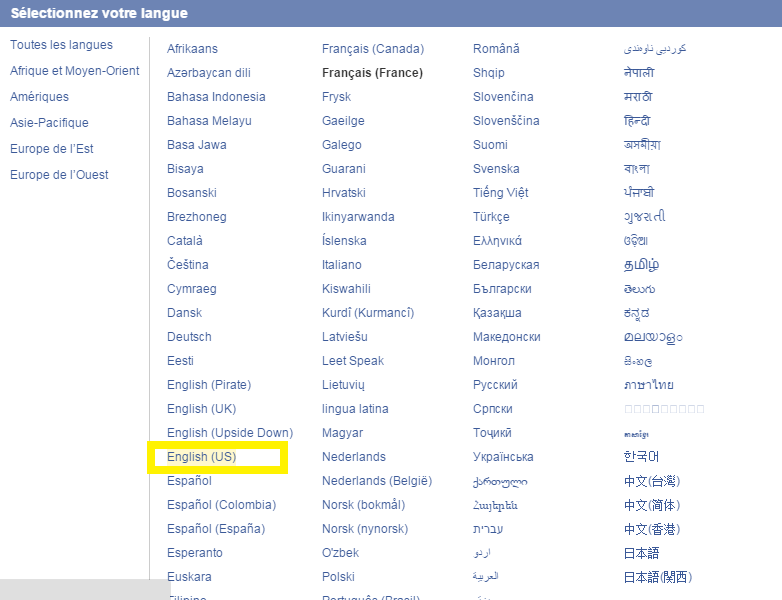Choose Français (Canada)
Screen dimensions: 782x600
click(373, 49)
